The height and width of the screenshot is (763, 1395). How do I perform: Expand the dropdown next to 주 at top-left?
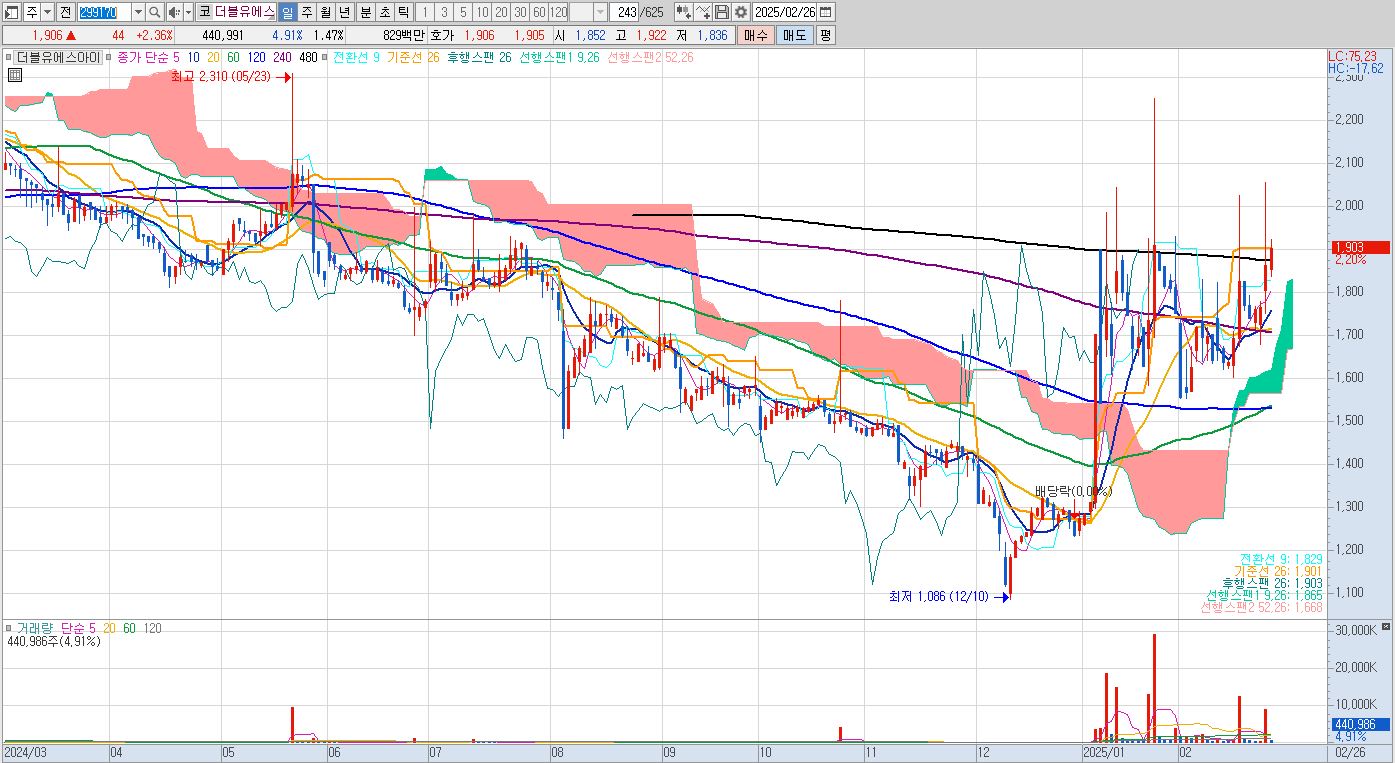pyautogui.click(x=47, y=12)
